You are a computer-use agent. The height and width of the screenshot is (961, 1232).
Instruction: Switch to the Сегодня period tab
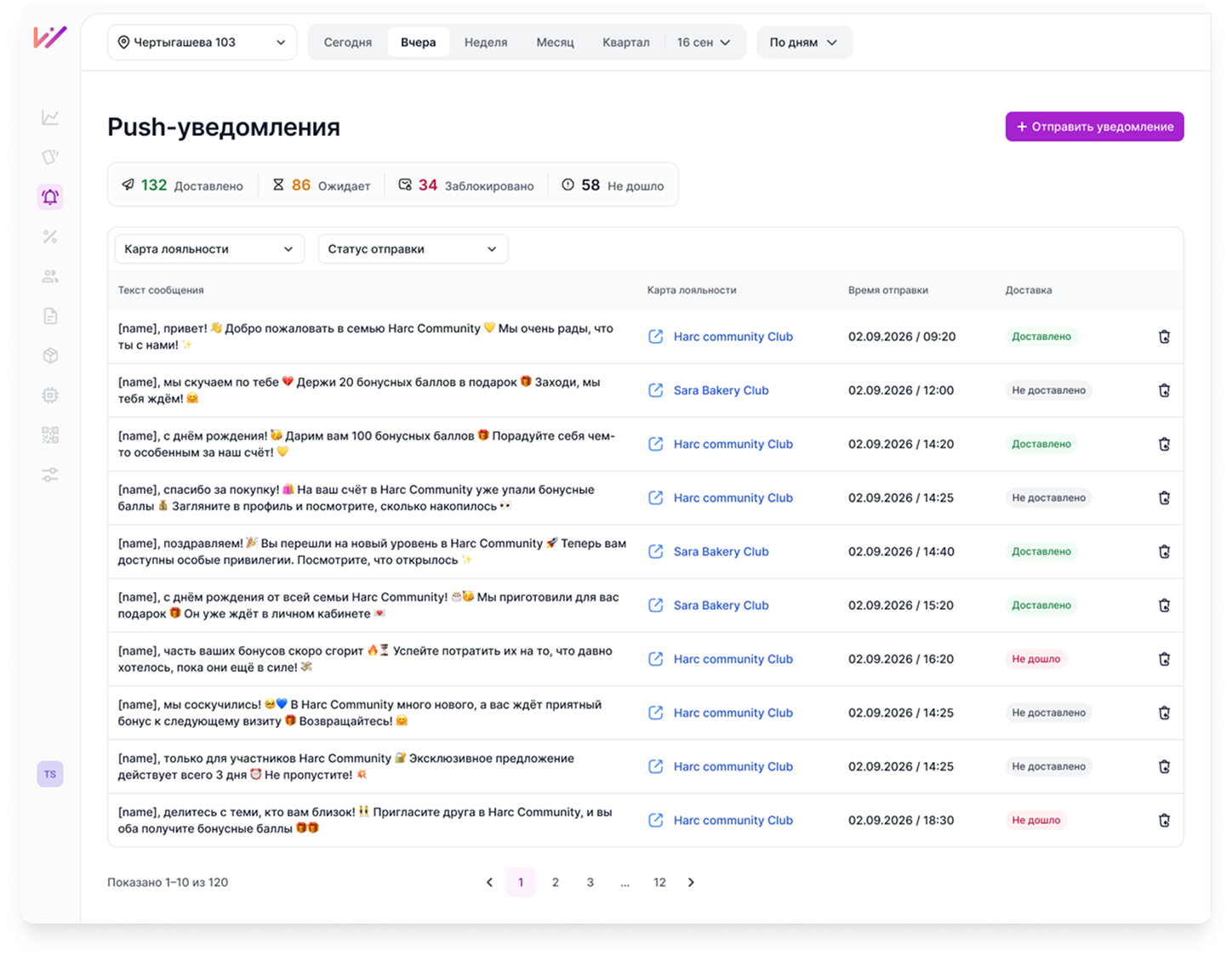tap(348, 43)
